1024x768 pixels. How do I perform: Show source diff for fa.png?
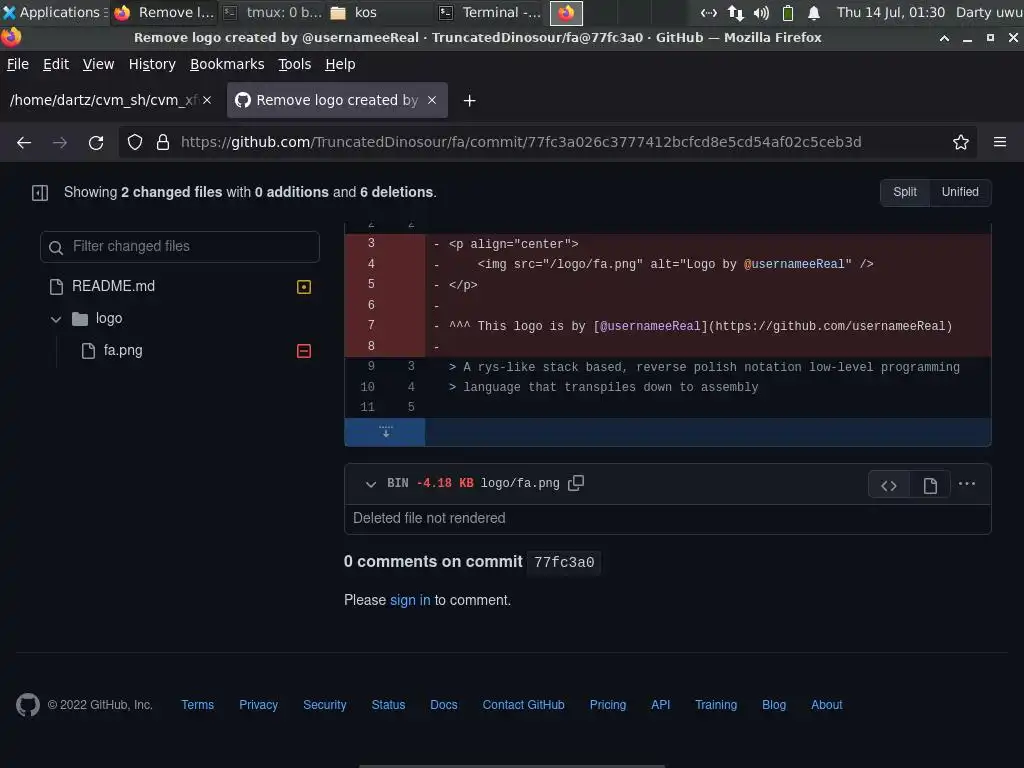coord(889,485)
